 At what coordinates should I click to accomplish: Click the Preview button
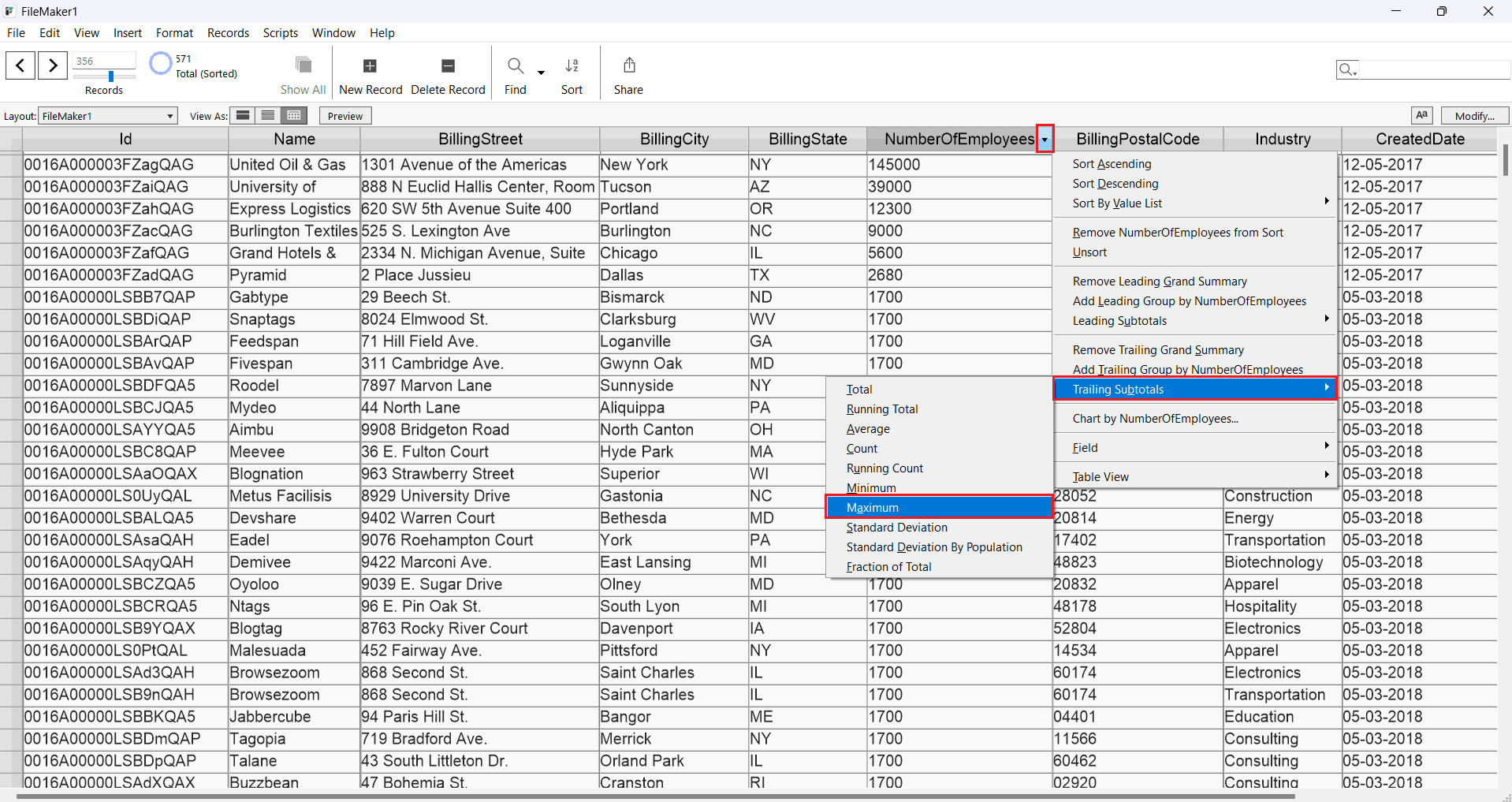pyautogui.click(x=345, y=116)
